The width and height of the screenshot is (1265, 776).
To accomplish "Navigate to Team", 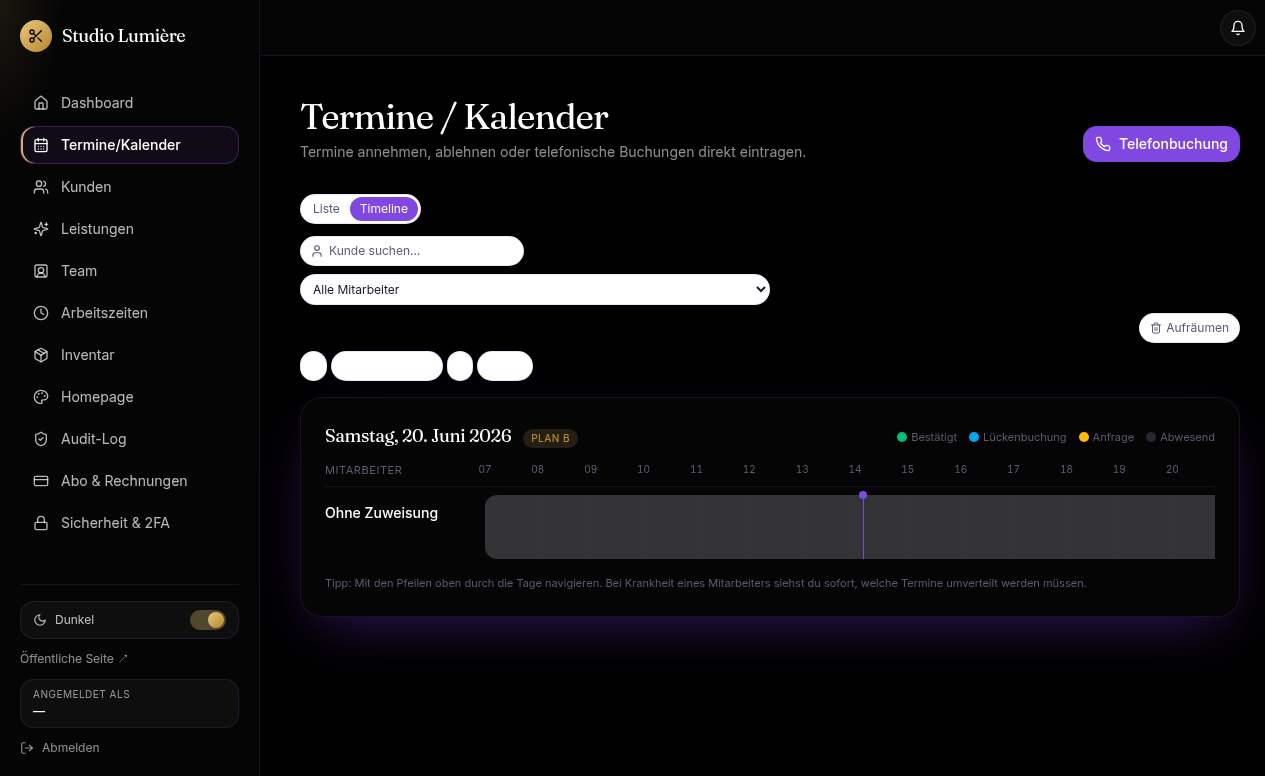I will coord(129,271).
